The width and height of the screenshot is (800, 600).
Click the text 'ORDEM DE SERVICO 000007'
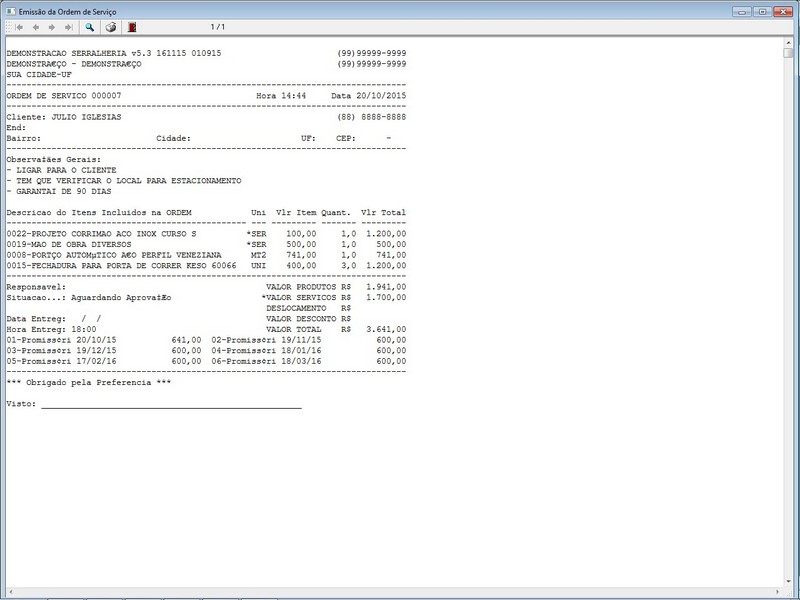click(64, 95)
